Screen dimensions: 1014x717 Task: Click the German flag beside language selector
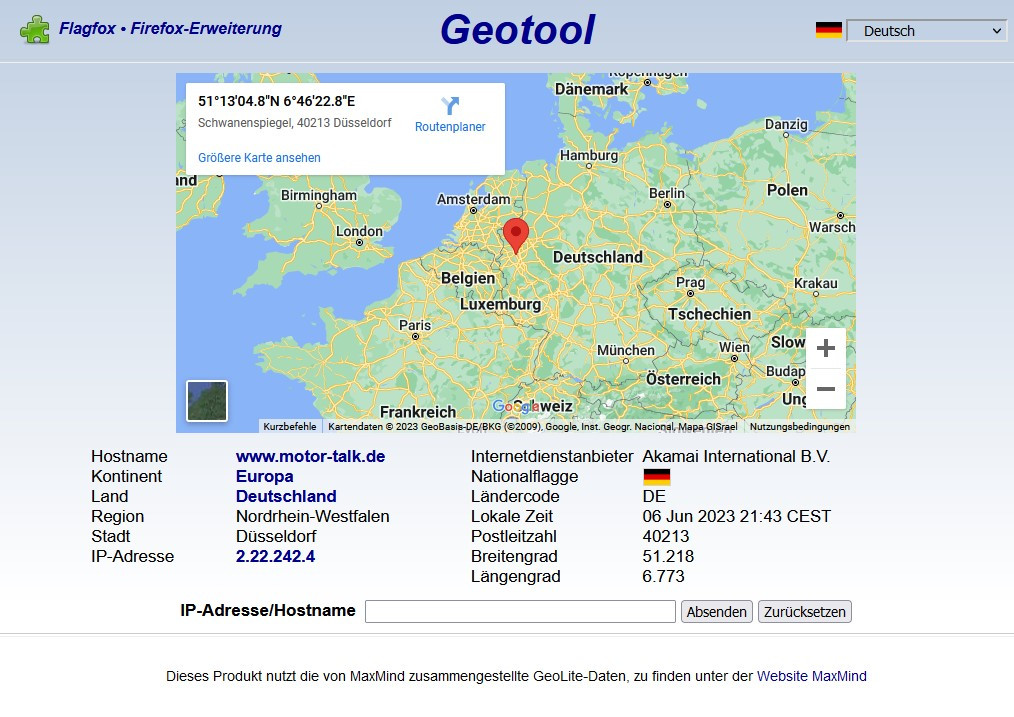pyautogui.click(x=828, y=30)
